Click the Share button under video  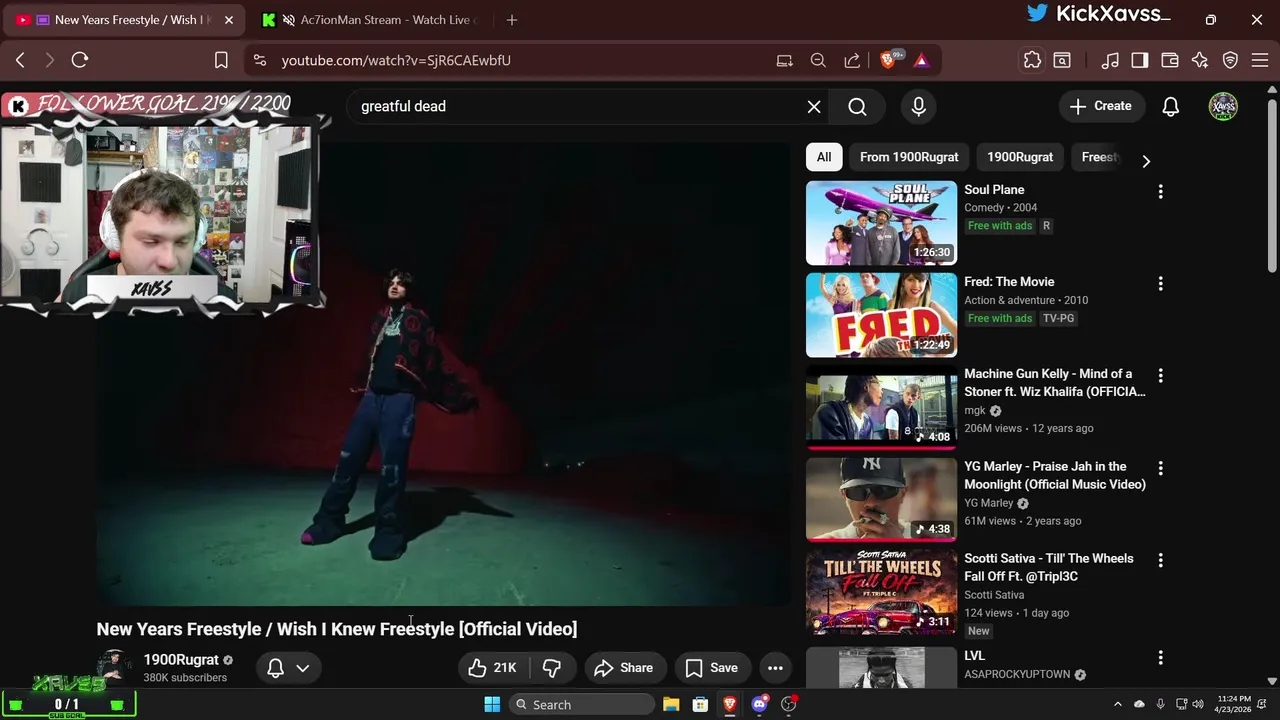tap(623, 668)
